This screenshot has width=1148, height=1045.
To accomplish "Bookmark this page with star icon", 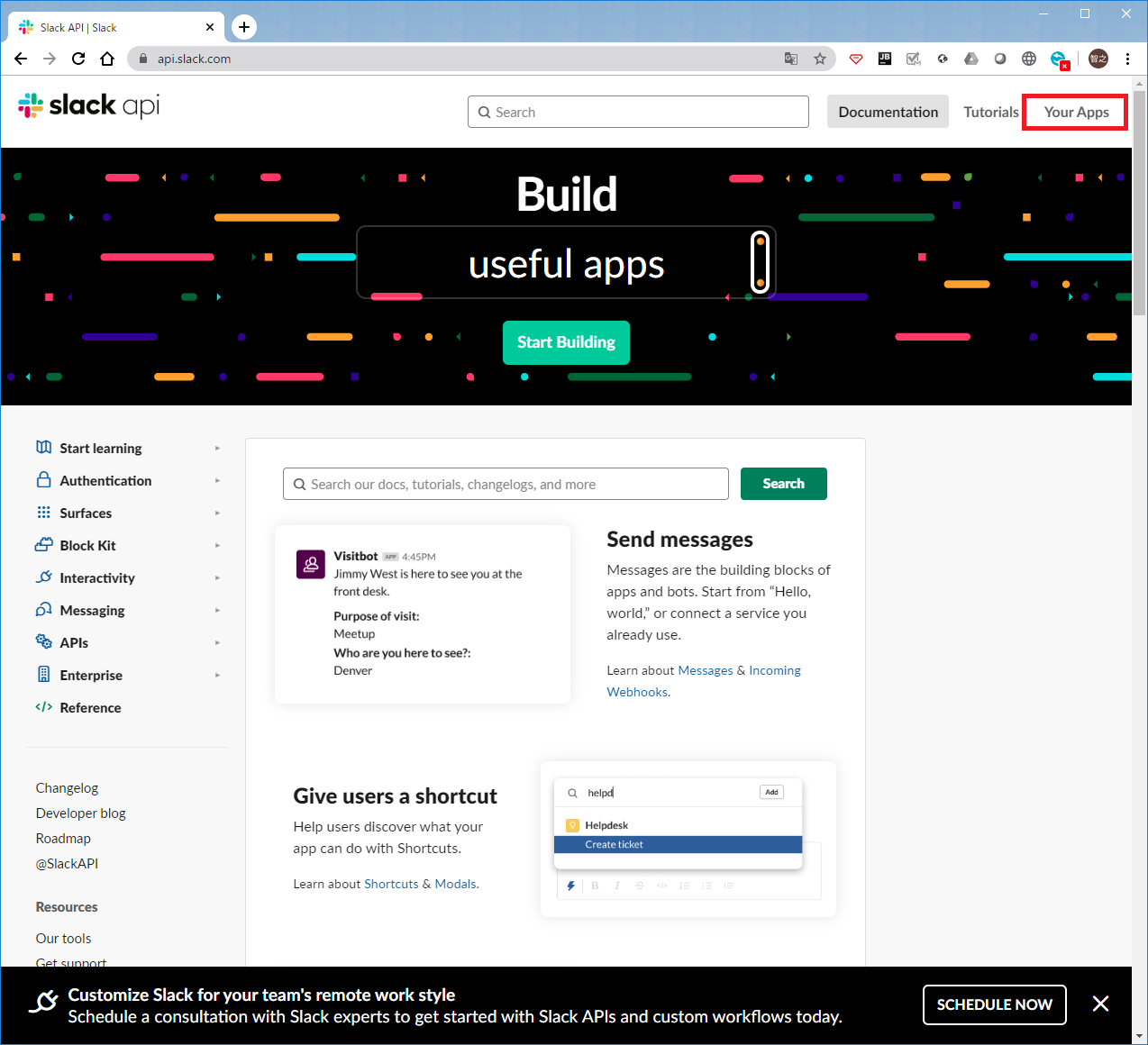I will (x=820, y=59).
